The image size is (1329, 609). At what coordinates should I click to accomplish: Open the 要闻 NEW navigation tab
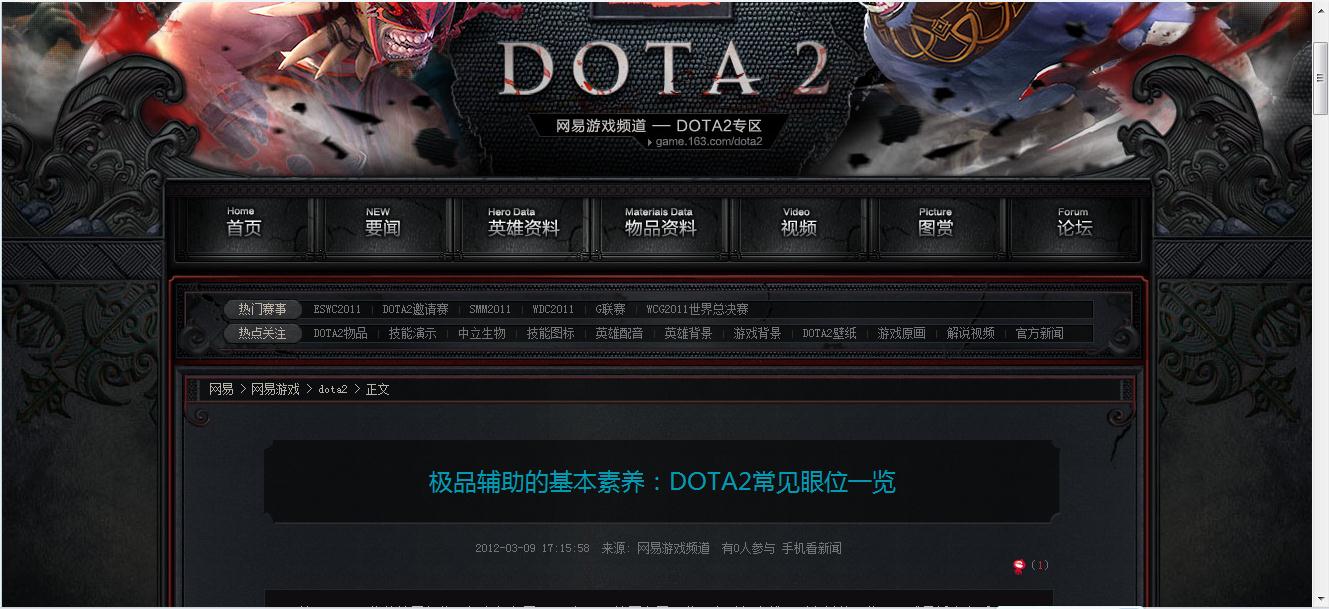point(382,223)
